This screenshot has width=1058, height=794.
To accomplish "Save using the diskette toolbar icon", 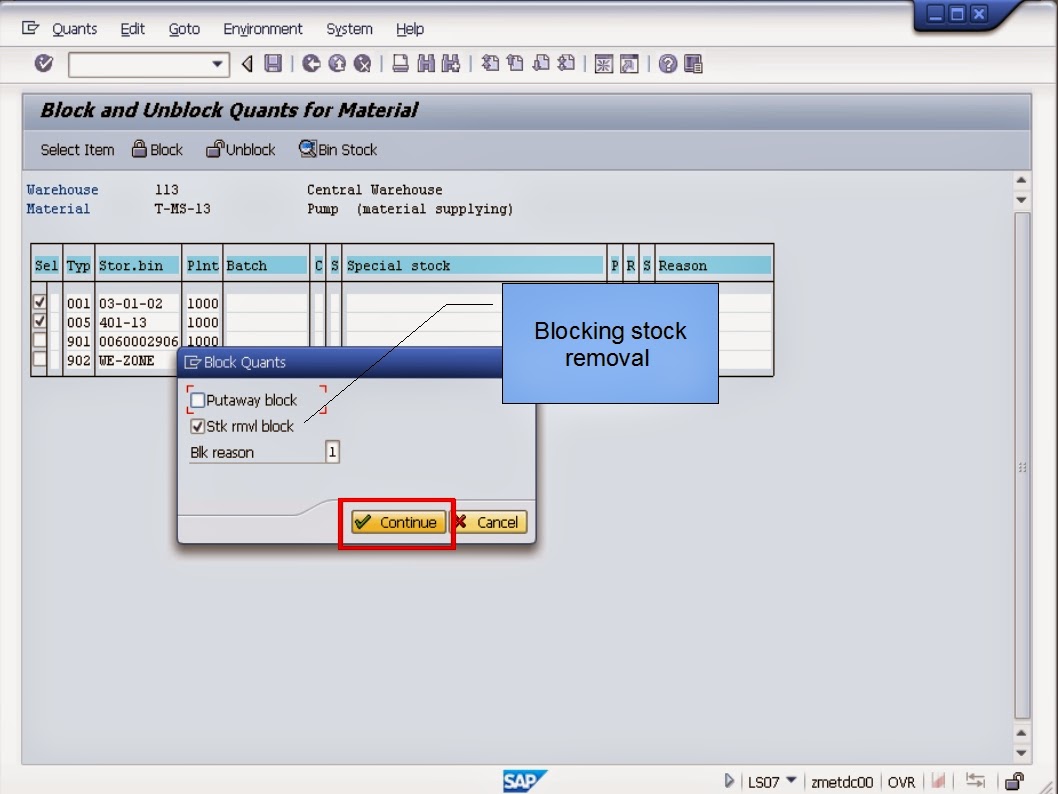I will [x=271, y=64].
